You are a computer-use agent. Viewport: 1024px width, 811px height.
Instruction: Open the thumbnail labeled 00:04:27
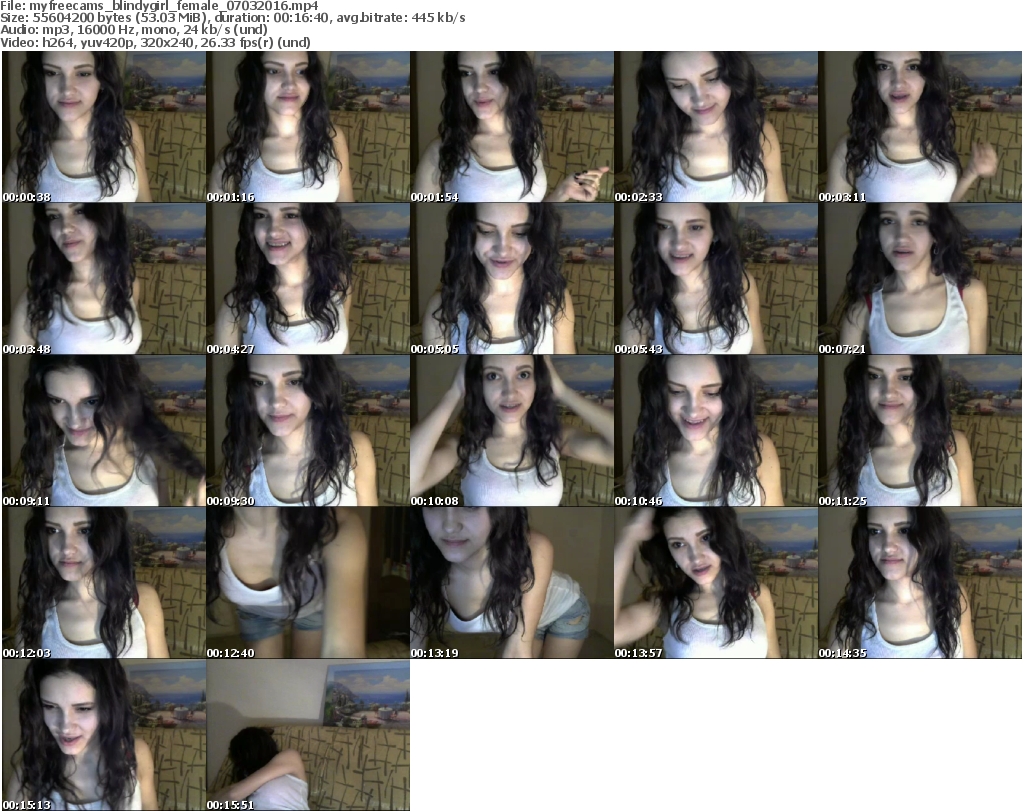click(x=308, y=279)
